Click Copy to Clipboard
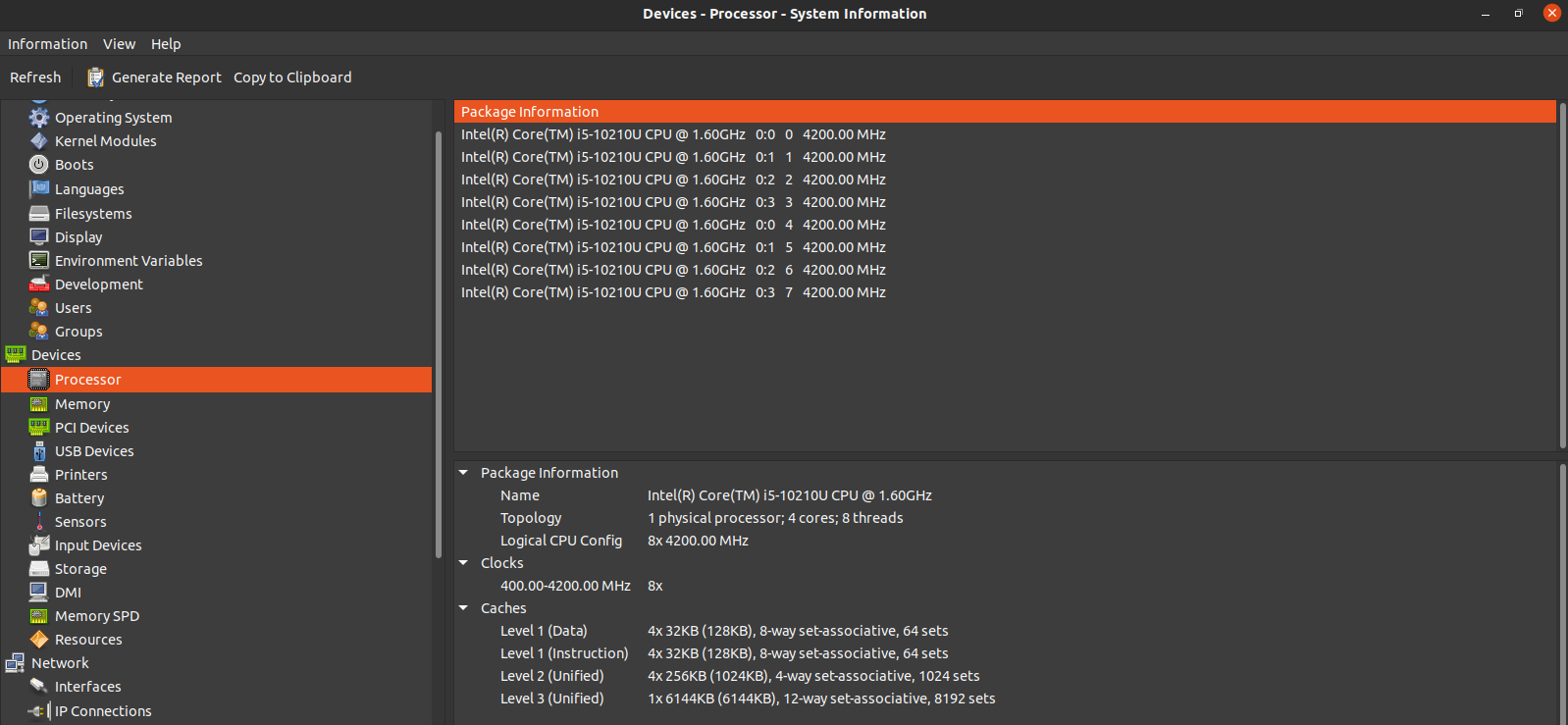 (x=292, y=78)
